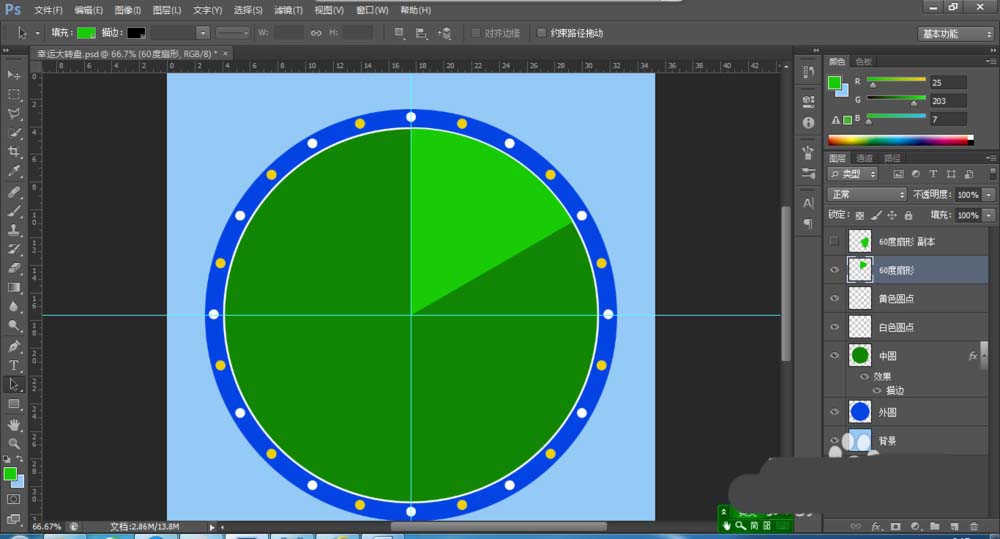This screenshot has width=1000, height=539.
Task: Click the G color value field
Action: tap(947, 101)
